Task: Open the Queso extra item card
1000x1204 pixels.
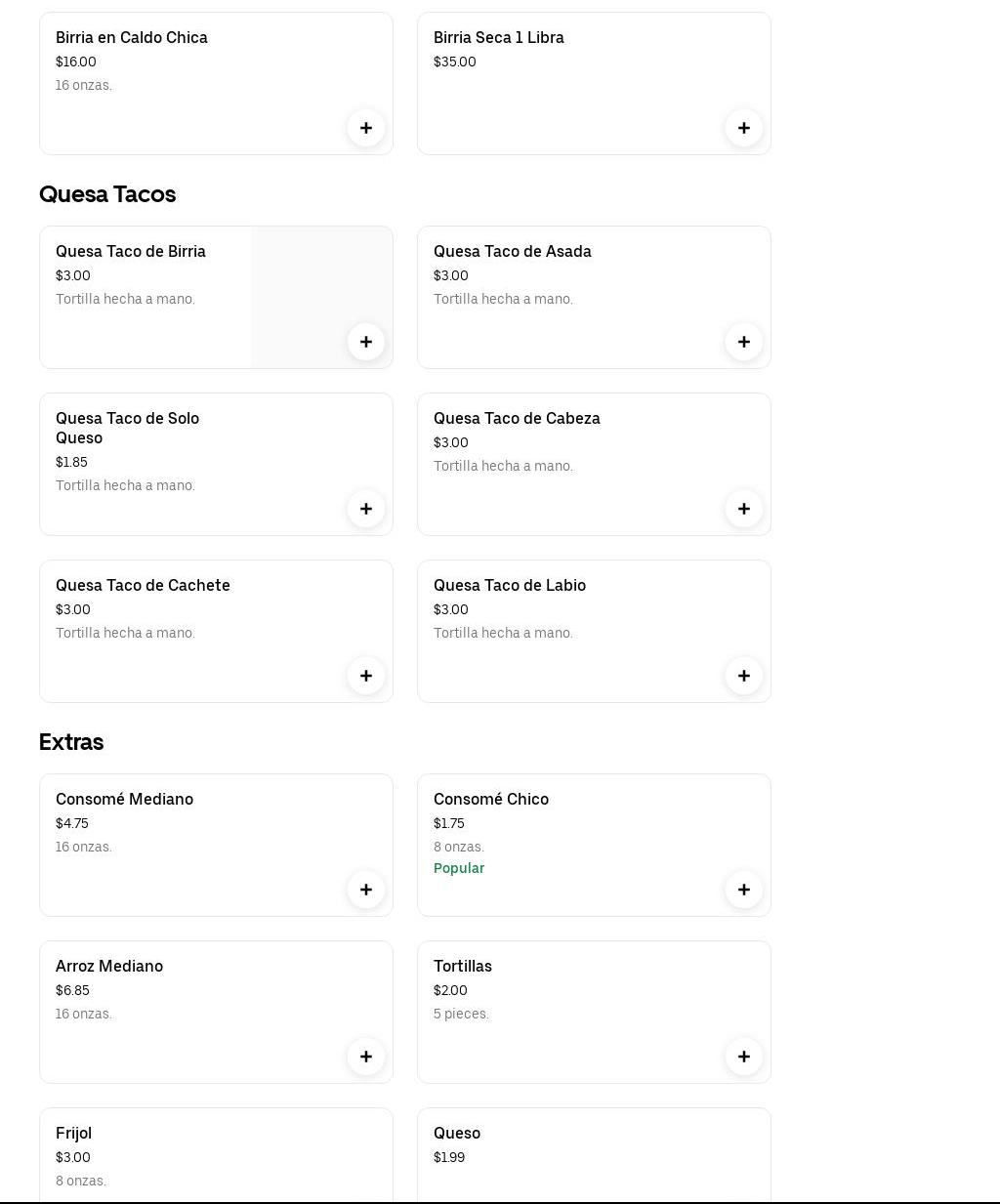Action: point(593,1156)
